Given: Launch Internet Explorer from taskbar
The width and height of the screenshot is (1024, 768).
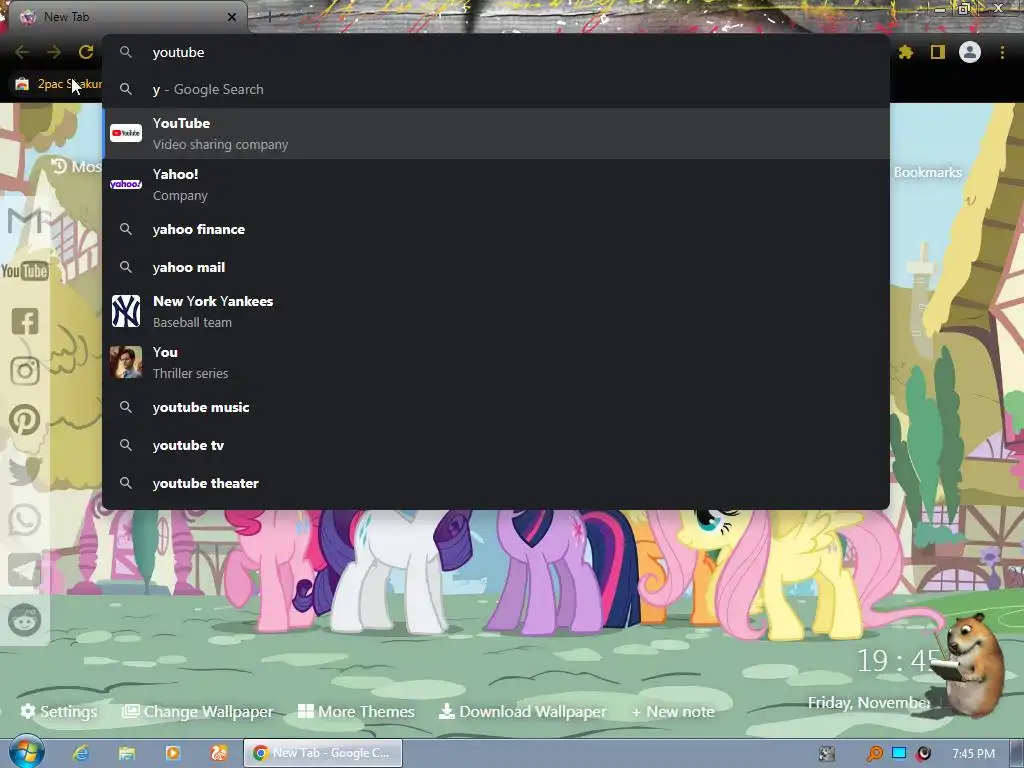Looking at the screenshot, I should click(81, 753).
